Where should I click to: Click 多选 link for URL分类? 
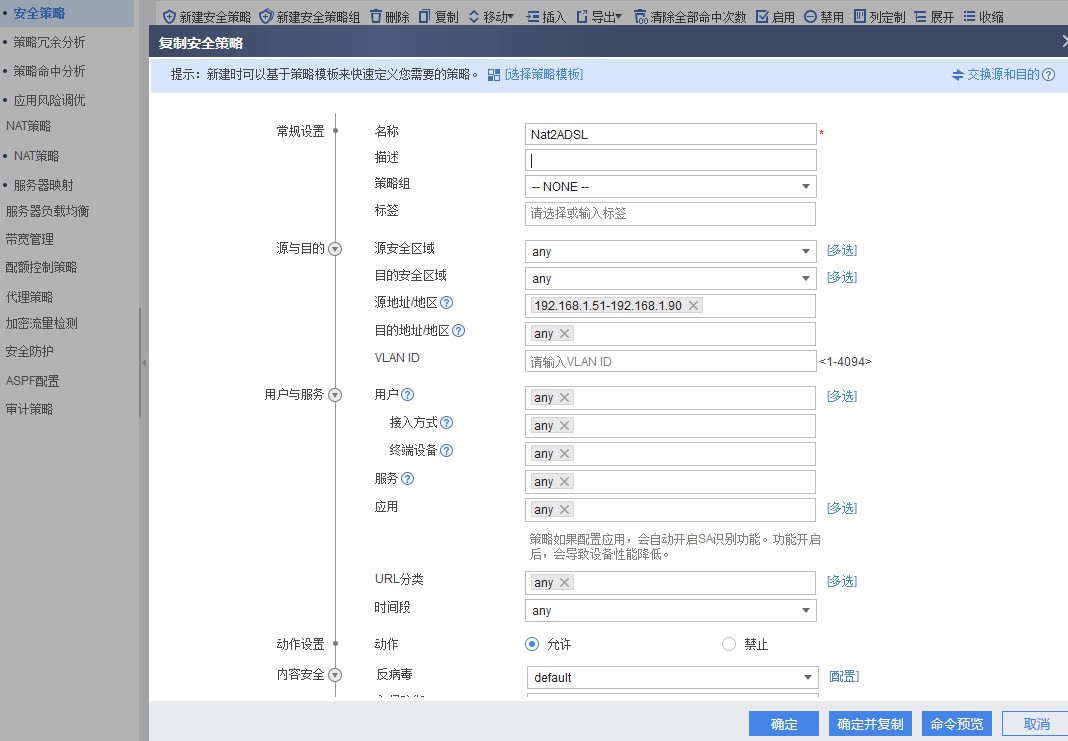click(842, 581)
